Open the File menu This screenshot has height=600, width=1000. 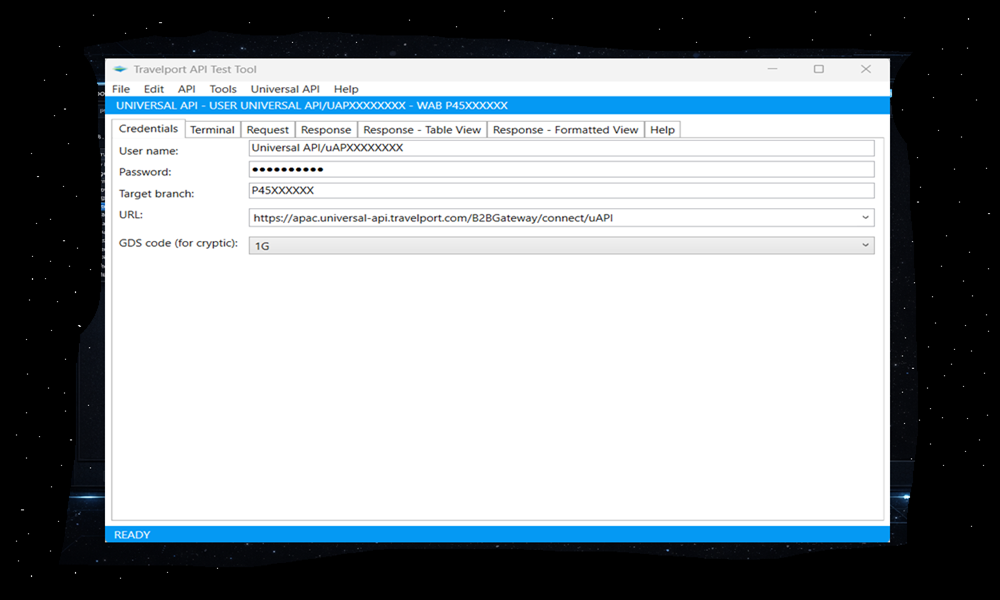[x=121, y=89]
